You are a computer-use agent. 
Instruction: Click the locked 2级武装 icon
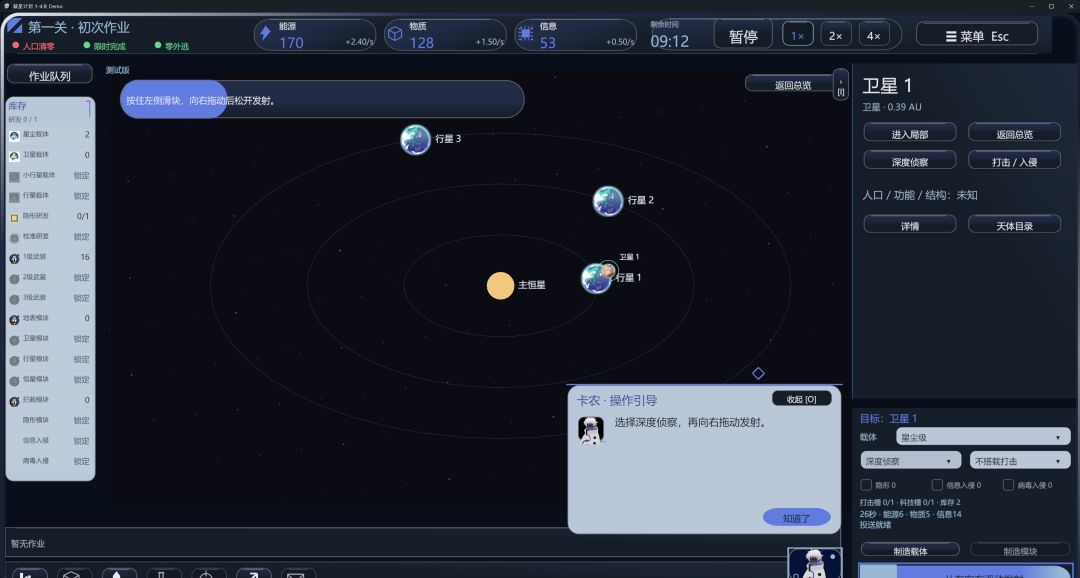pos(14,279)
